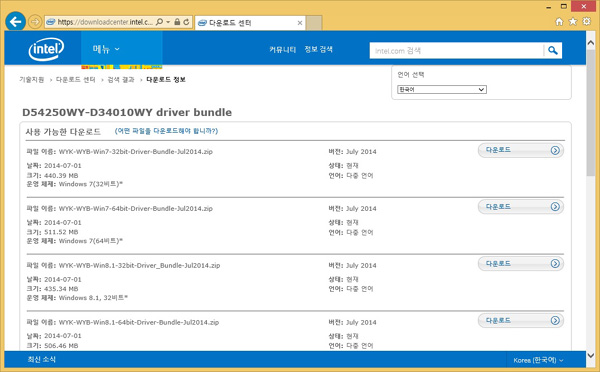Click the Intel.com 검색 input field
The image size is (600, 372).
point(457,51)
